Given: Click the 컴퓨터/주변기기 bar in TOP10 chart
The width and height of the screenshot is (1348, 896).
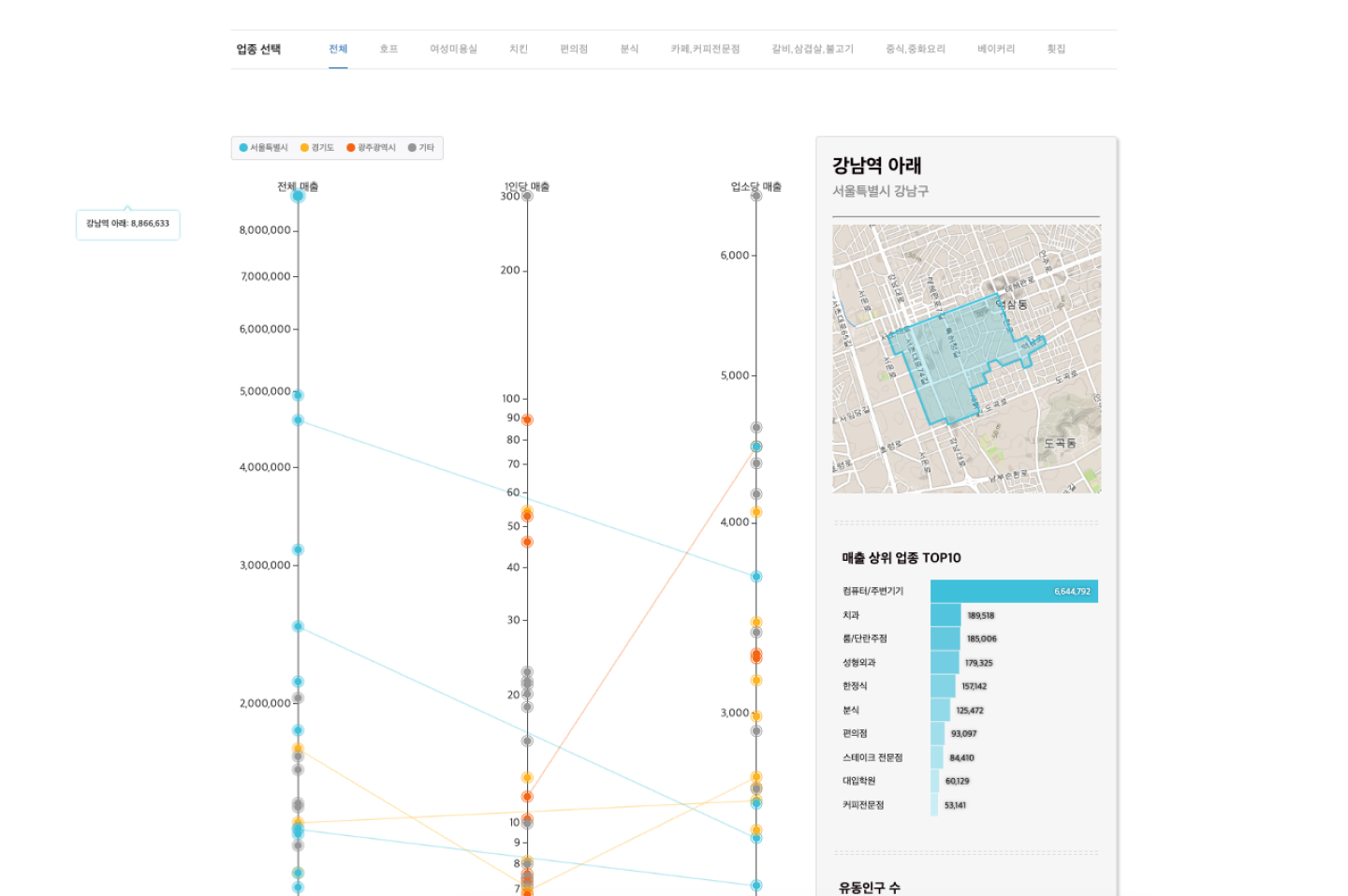Looking at the screenshot, I should pyautogui.click(x=1013, y=592).
